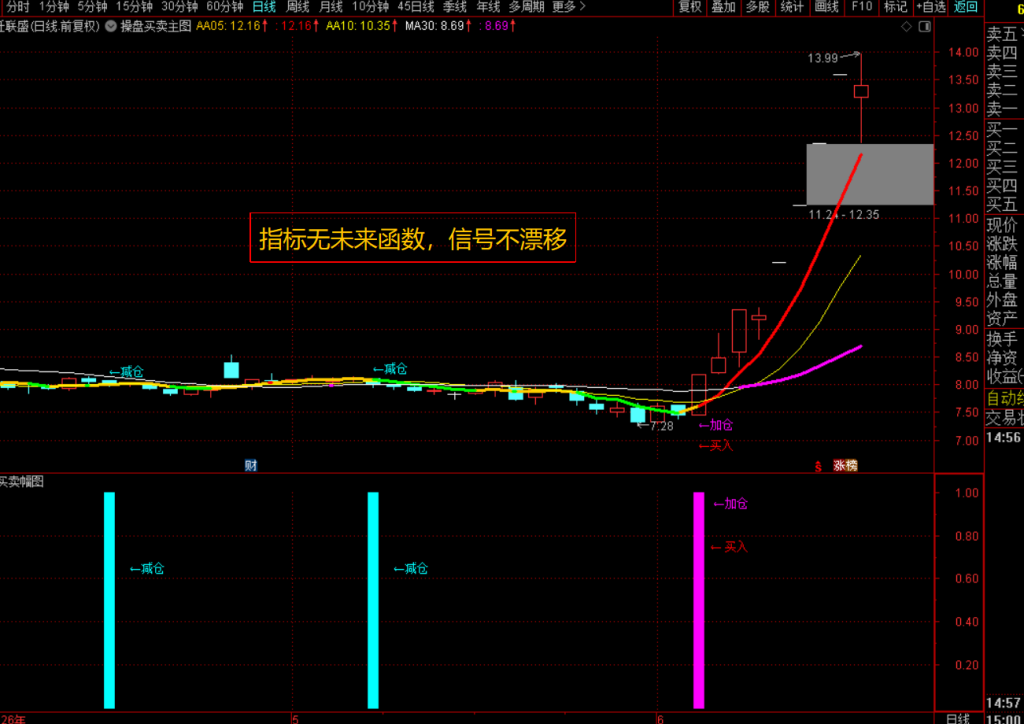Expand the 更多 periods menu
The width and height of the screenshot is (1024, 724).
pyautogui.click(x=569, y=7)
